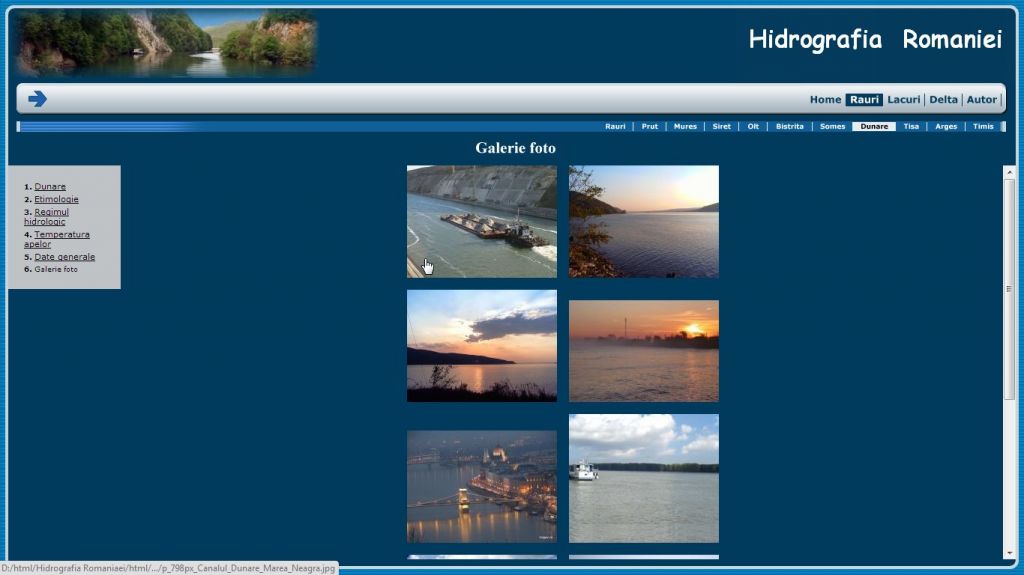Open the night city bridge photo
Screen dimensions: 1024x575
pos(481,486)
